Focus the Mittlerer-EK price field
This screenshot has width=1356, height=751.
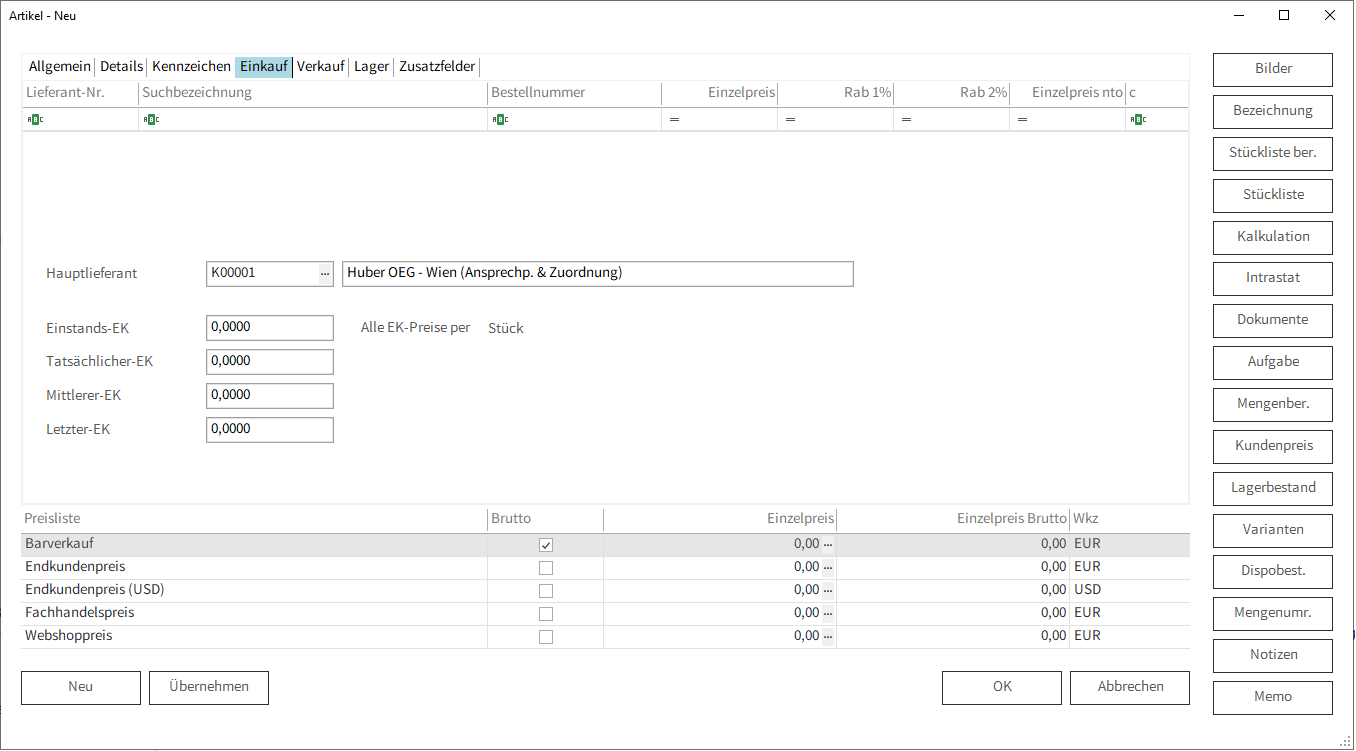coord(270,396)
